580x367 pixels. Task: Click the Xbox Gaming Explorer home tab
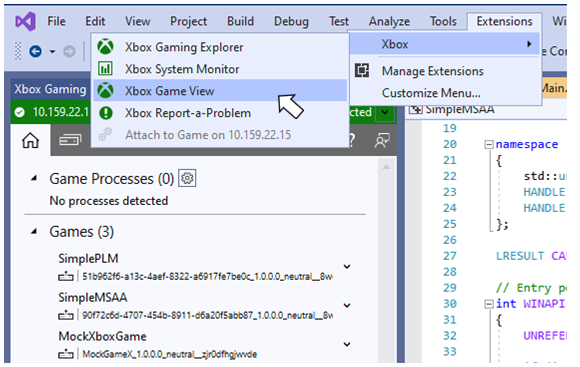(30, 140)
